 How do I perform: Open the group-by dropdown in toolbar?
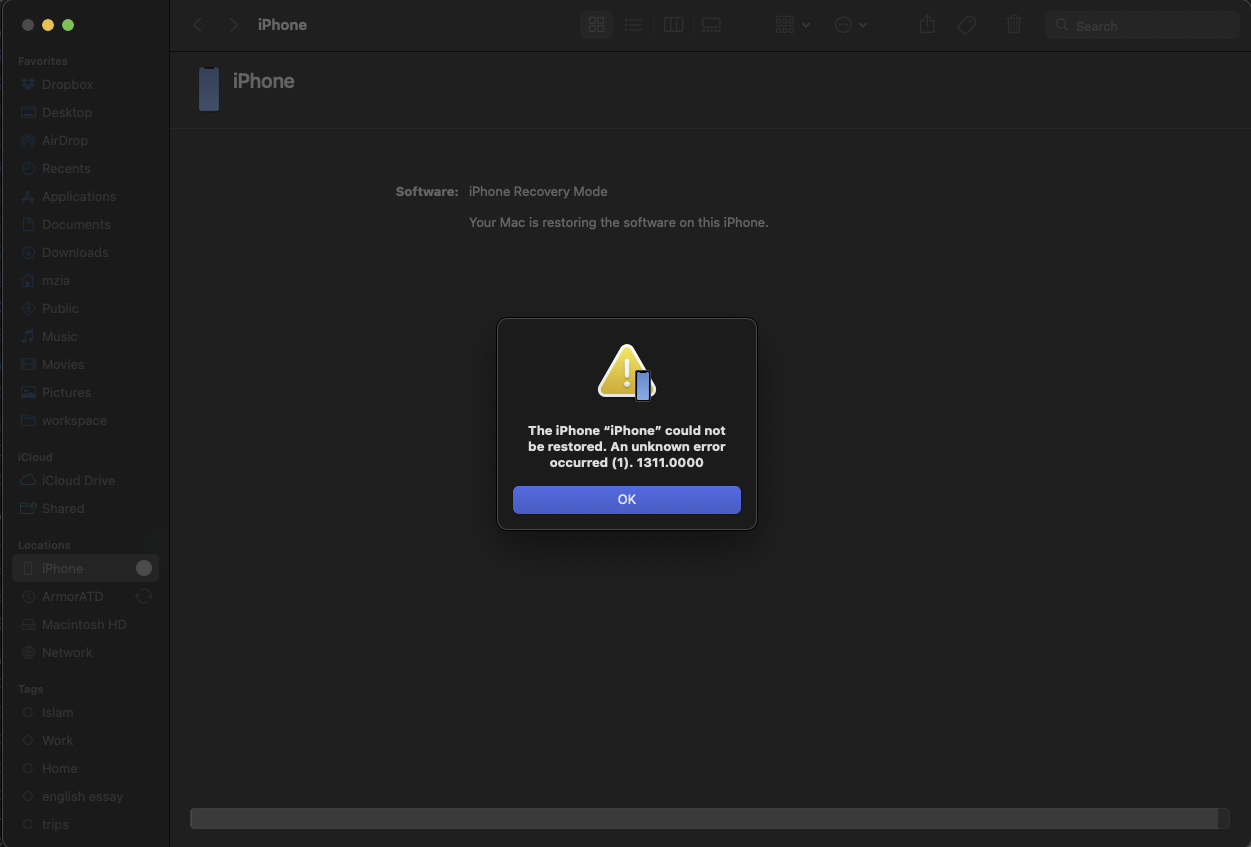792,25
